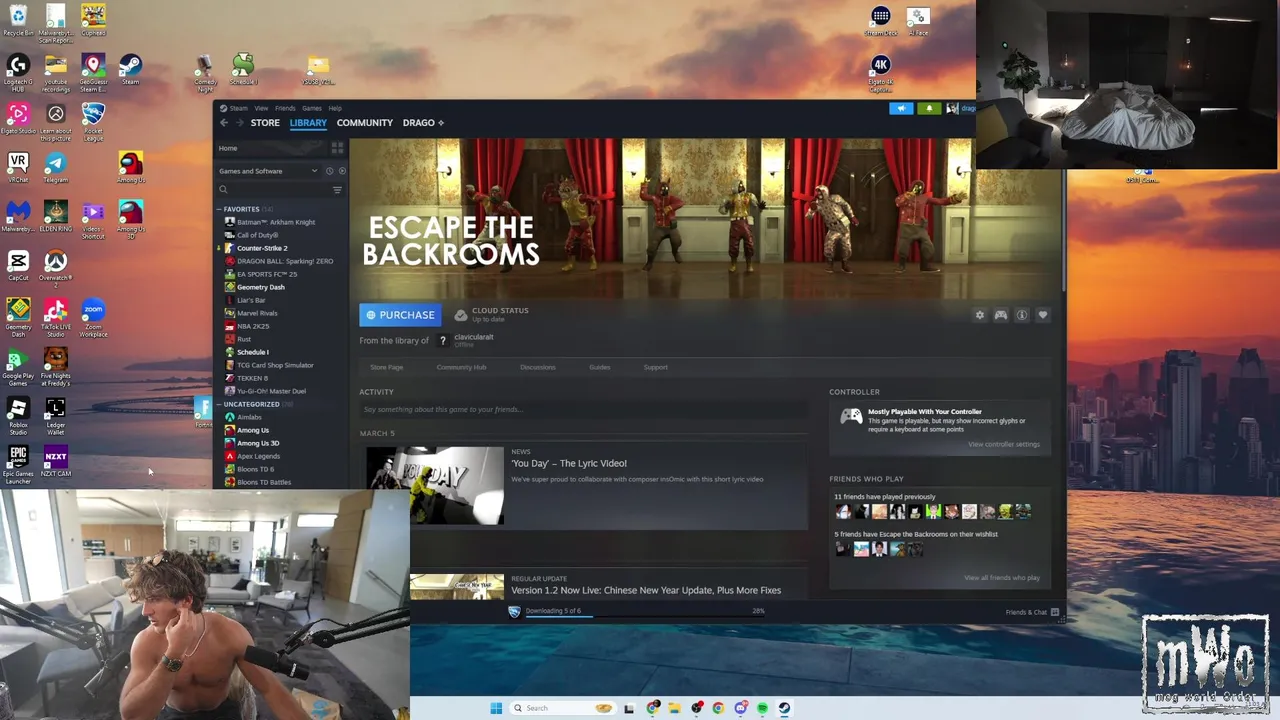Open game info icon next to controller

pyautogui.click(x=1022, y=315)
